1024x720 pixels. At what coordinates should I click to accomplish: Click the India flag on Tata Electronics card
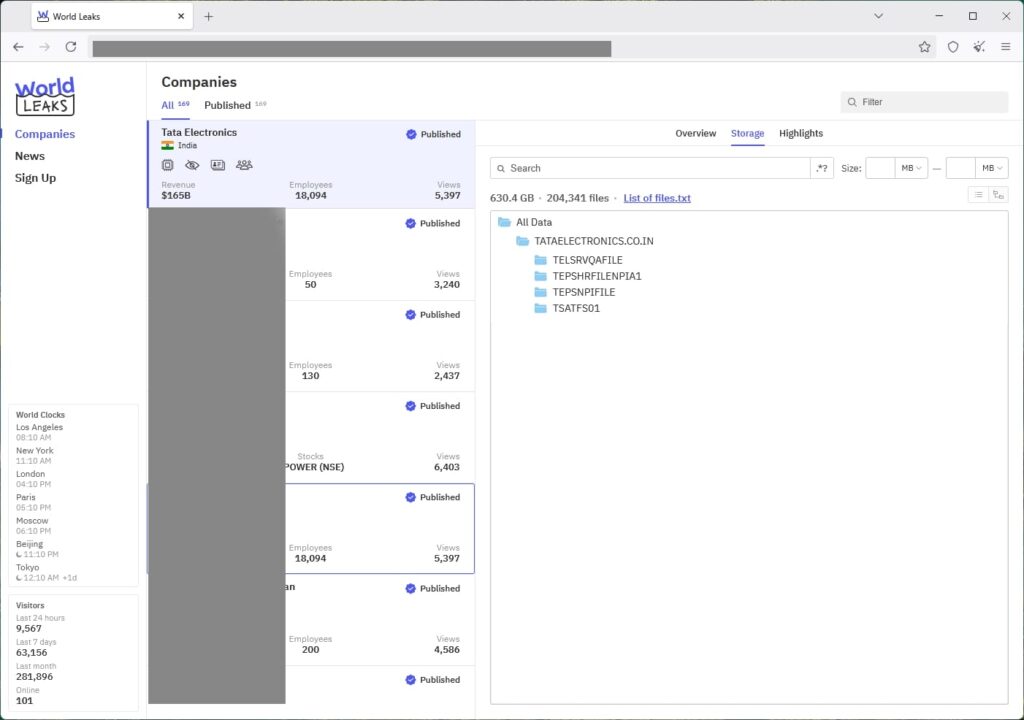pyautogui.click(x=168, y=146)
